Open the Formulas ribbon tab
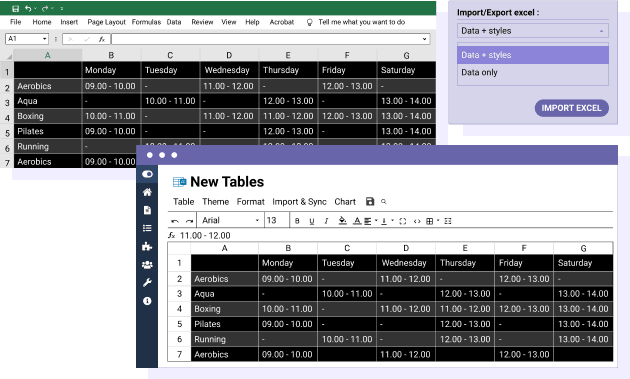 tap(146, 22)
